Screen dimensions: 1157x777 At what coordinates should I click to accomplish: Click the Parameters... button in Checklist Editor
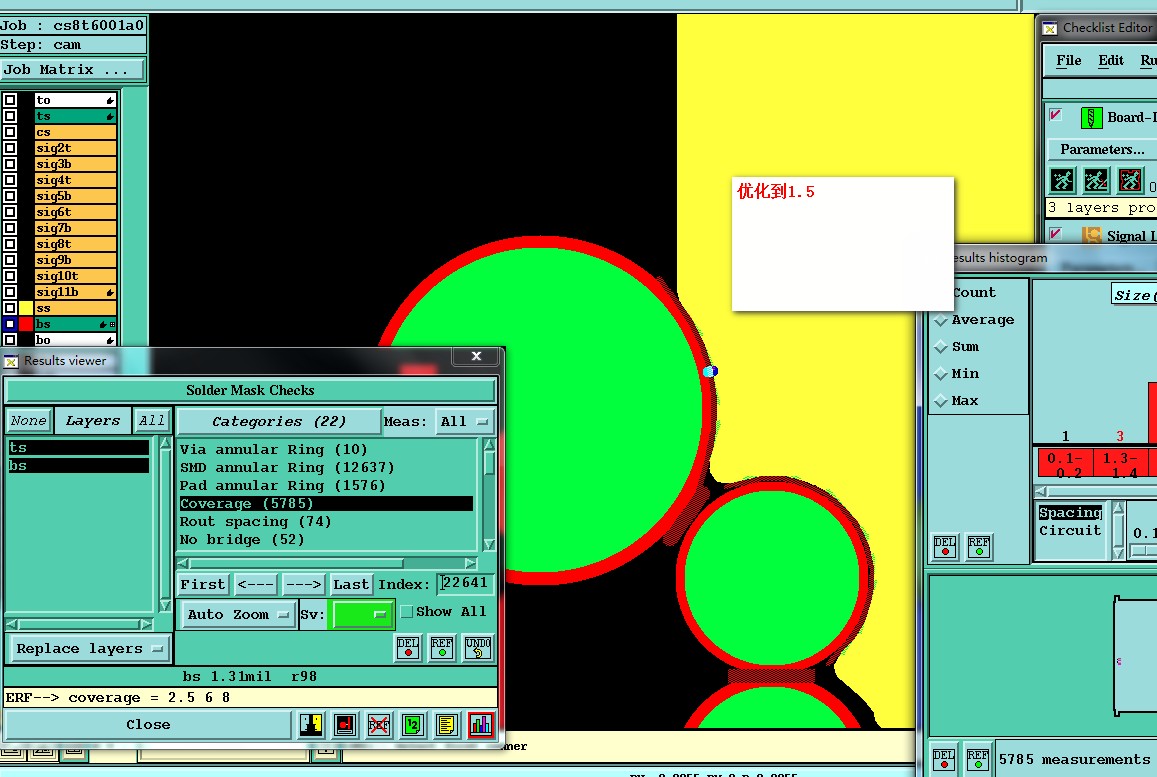(x=1102, y=149)
